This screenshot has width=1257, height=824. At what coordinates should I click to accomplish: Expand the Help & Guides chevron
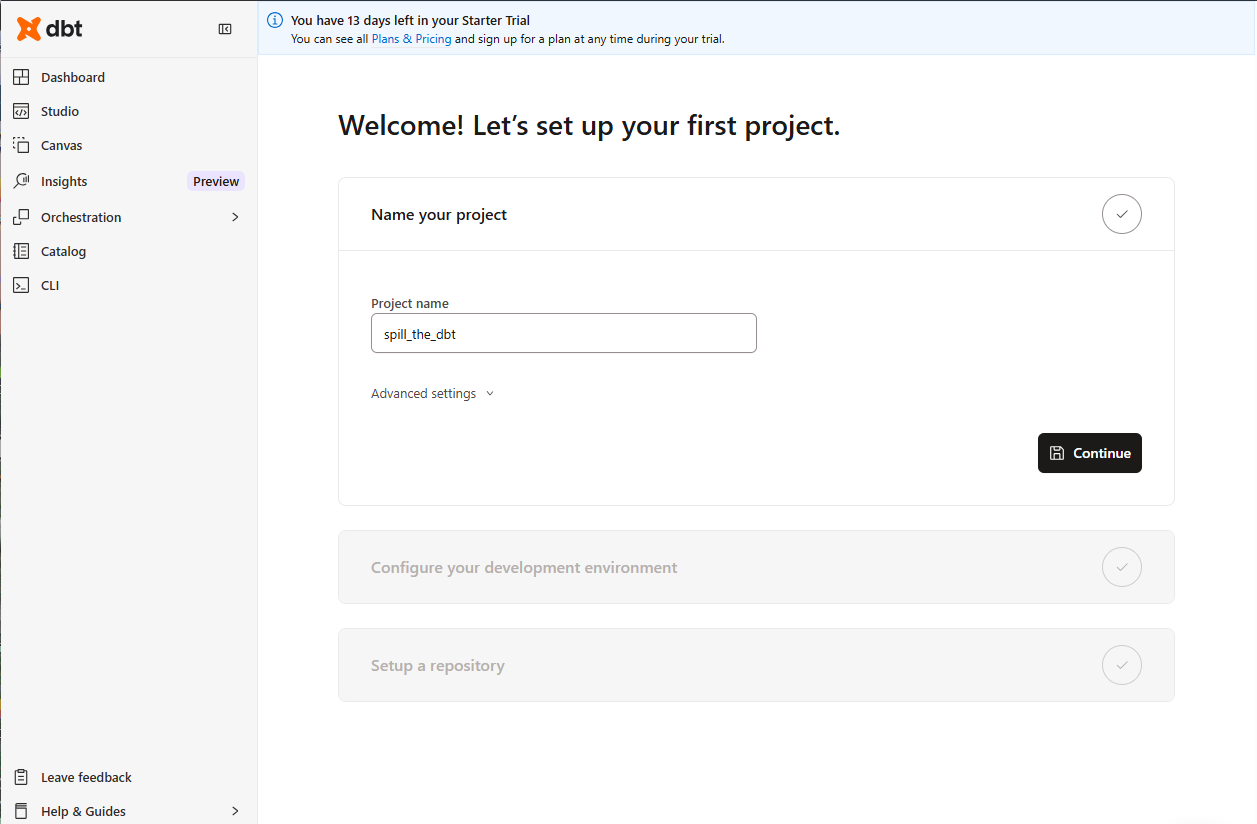pos(235,811)
